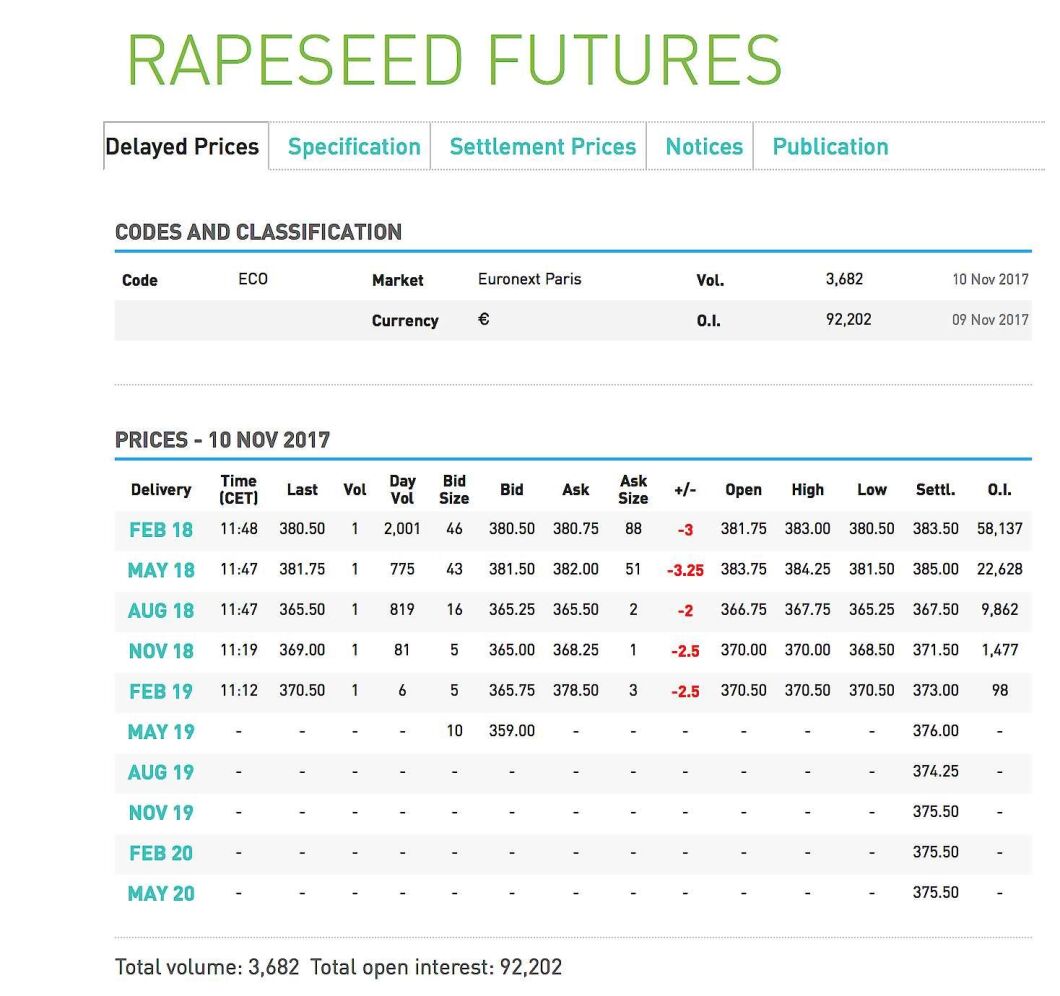Click the Rapeseed Futures page title
This screenshot has width=1060, height=996.
[x=453, y=60]
